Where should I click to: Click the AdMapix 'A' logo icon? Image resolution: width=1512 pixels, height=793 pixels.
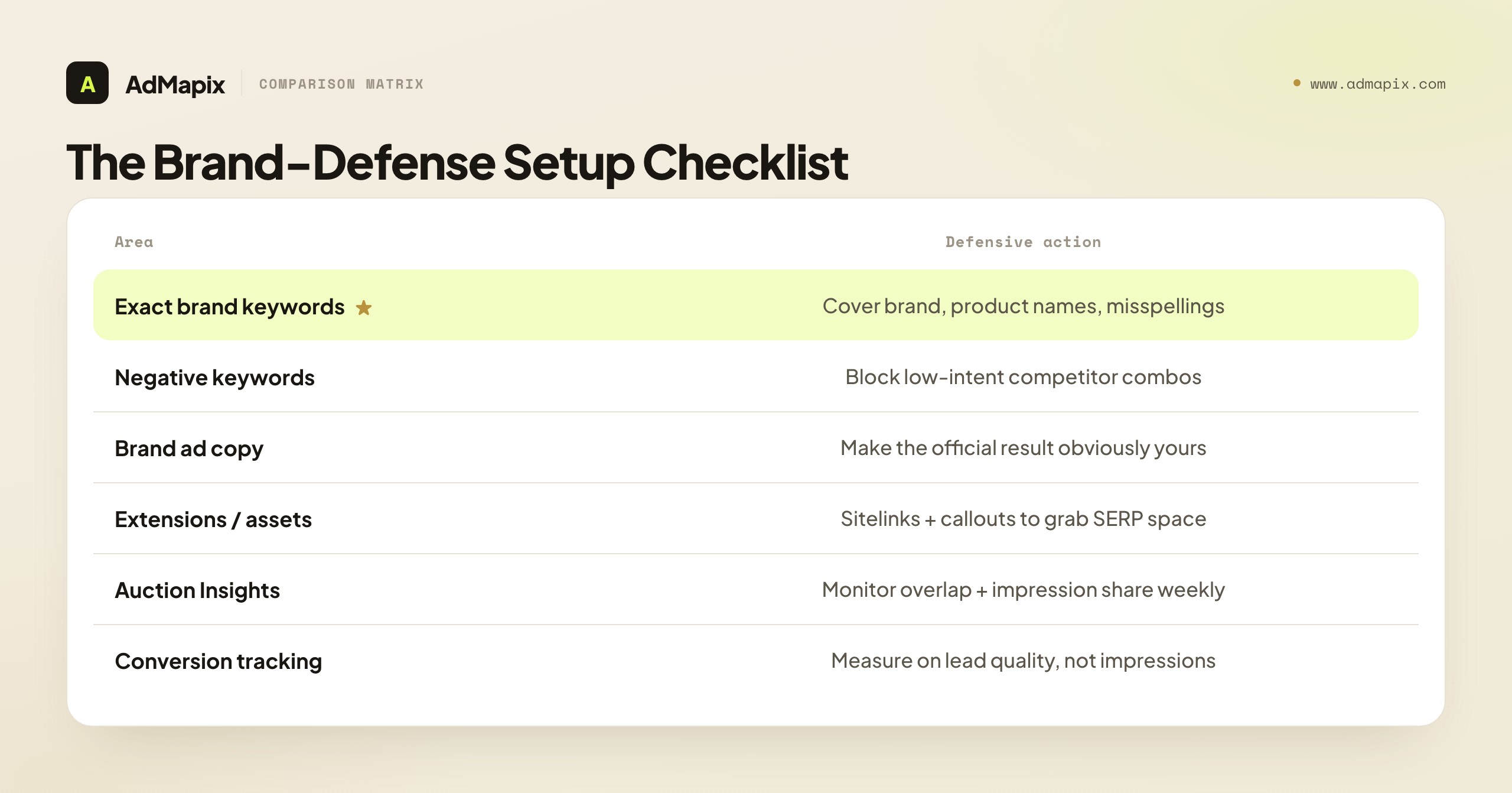(87, 83)
